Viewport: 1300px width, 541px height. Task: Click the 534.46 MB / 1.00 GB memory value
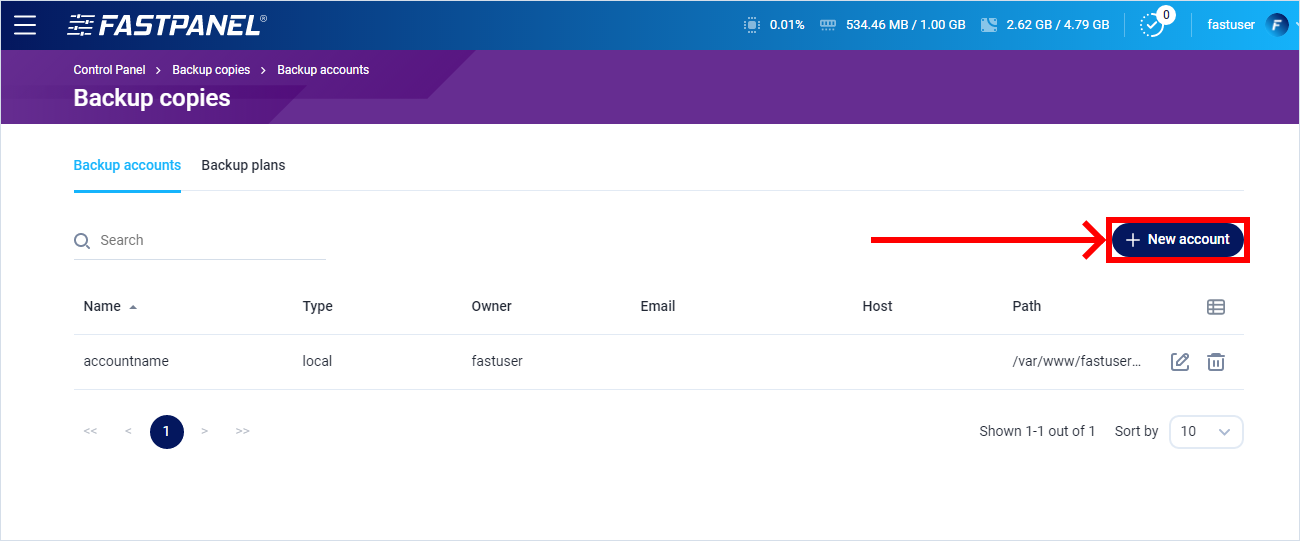(906, 25)
